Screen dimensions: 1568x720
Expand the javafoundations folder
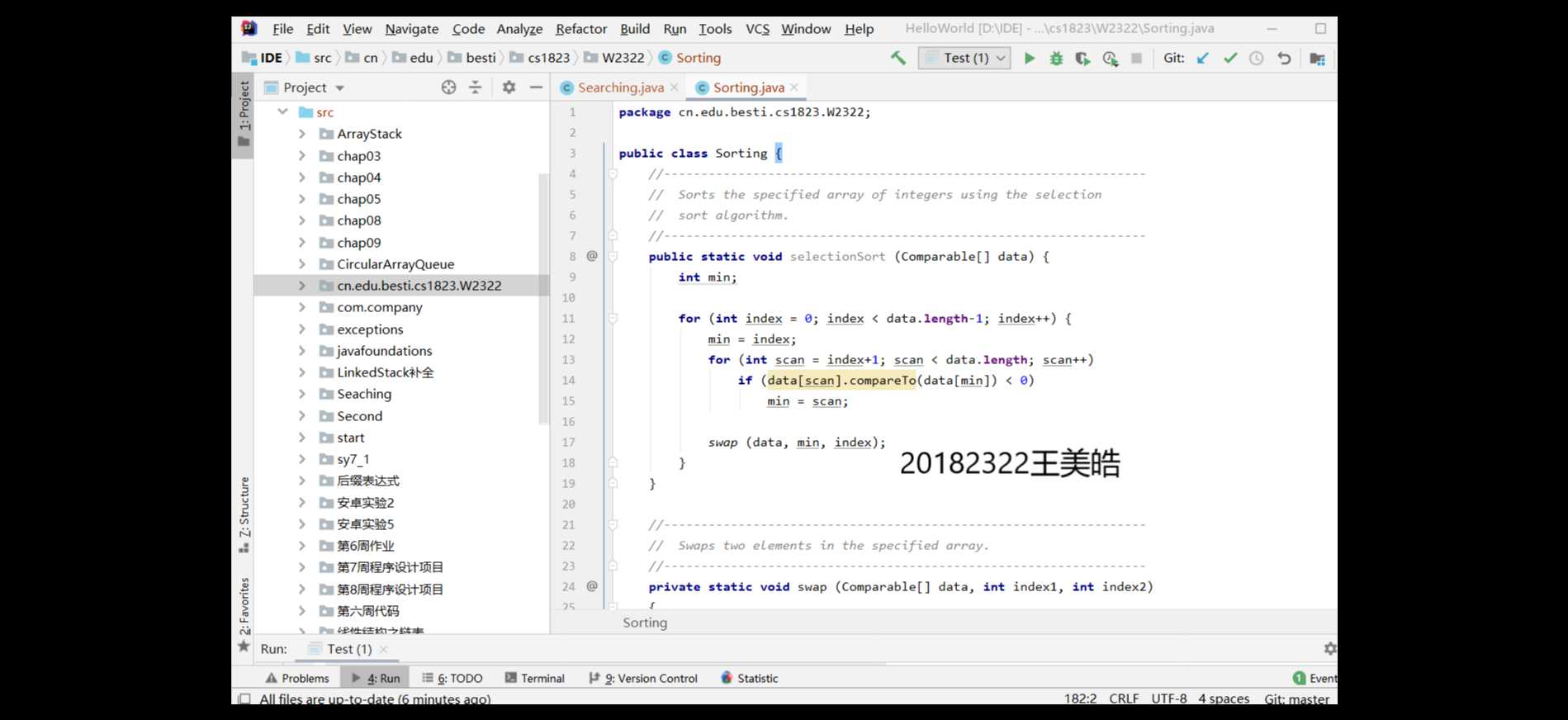point(302,351)
